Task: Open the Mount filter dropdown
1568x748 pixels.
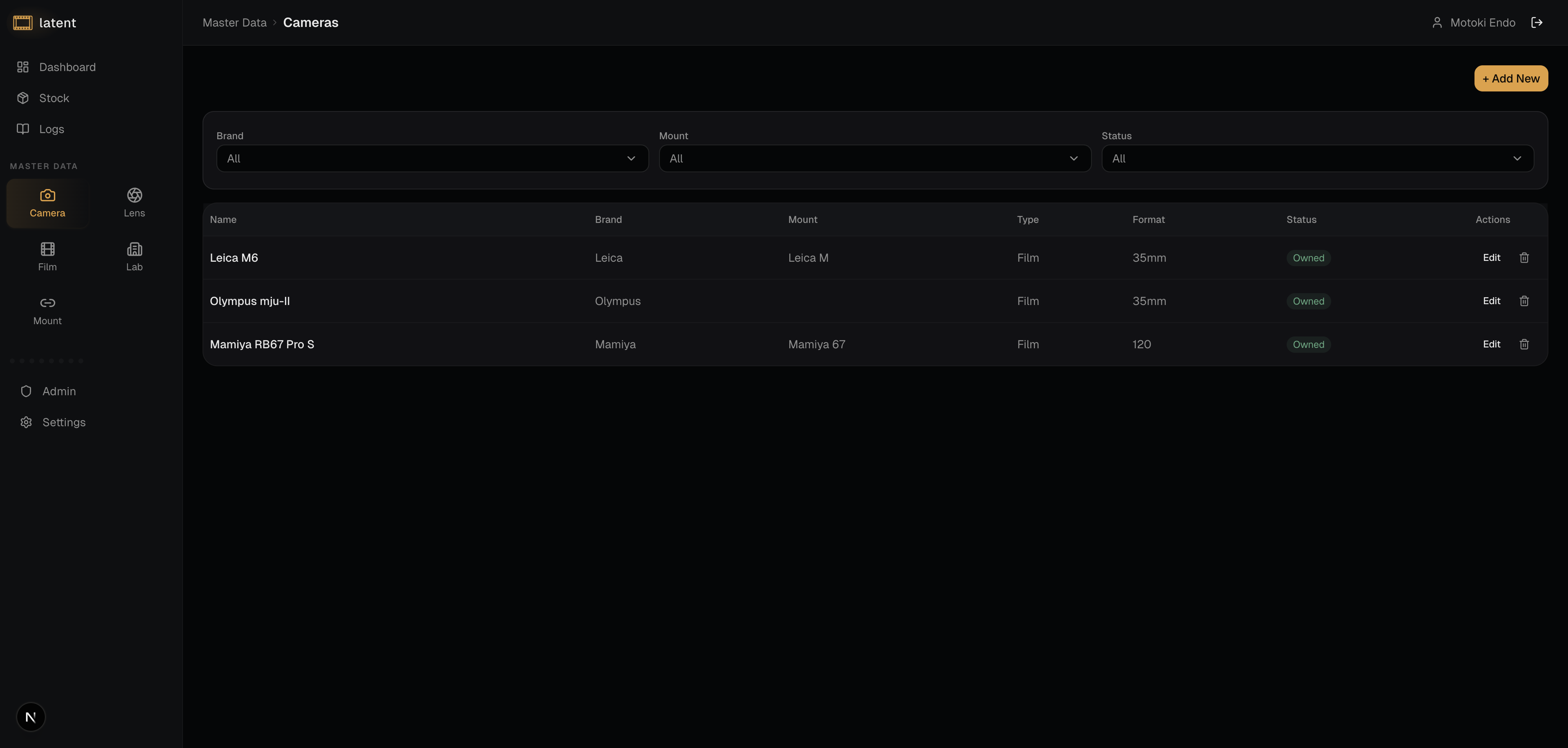Action: point(875,158)
